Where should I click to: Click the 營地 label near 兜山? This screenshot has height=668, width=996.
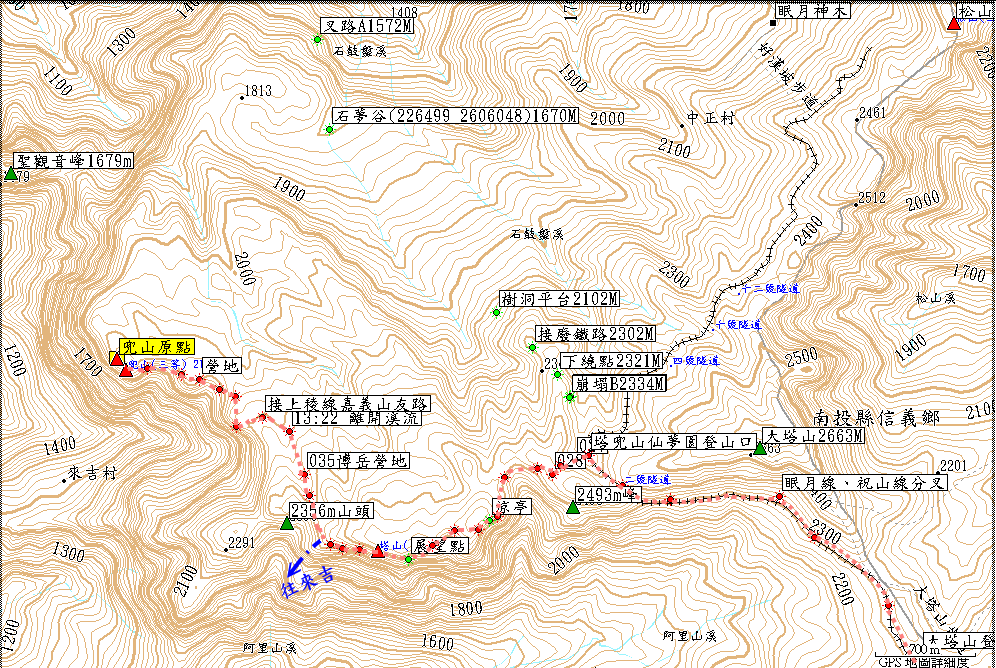coord(222,366)
